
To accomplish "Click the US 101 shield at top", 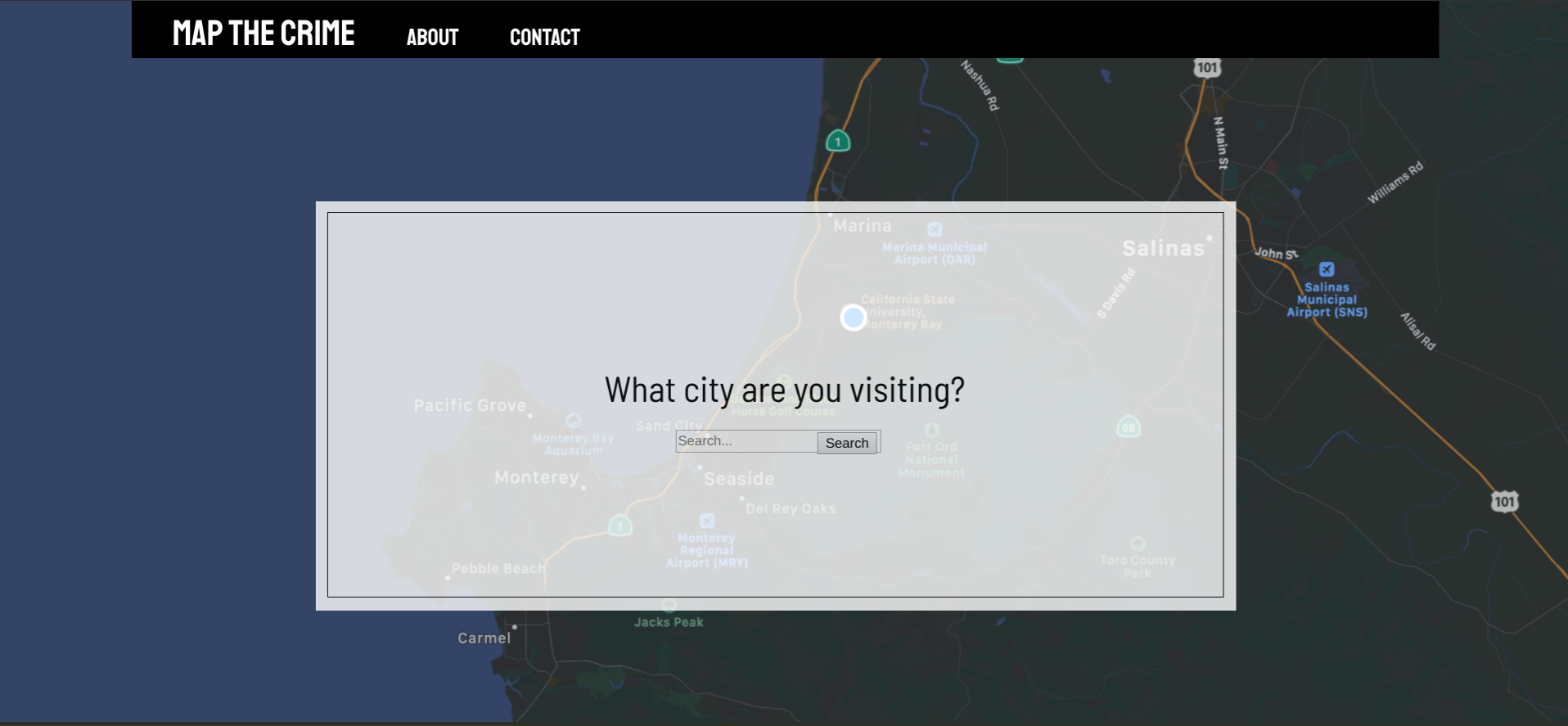I will (1207, 67).
